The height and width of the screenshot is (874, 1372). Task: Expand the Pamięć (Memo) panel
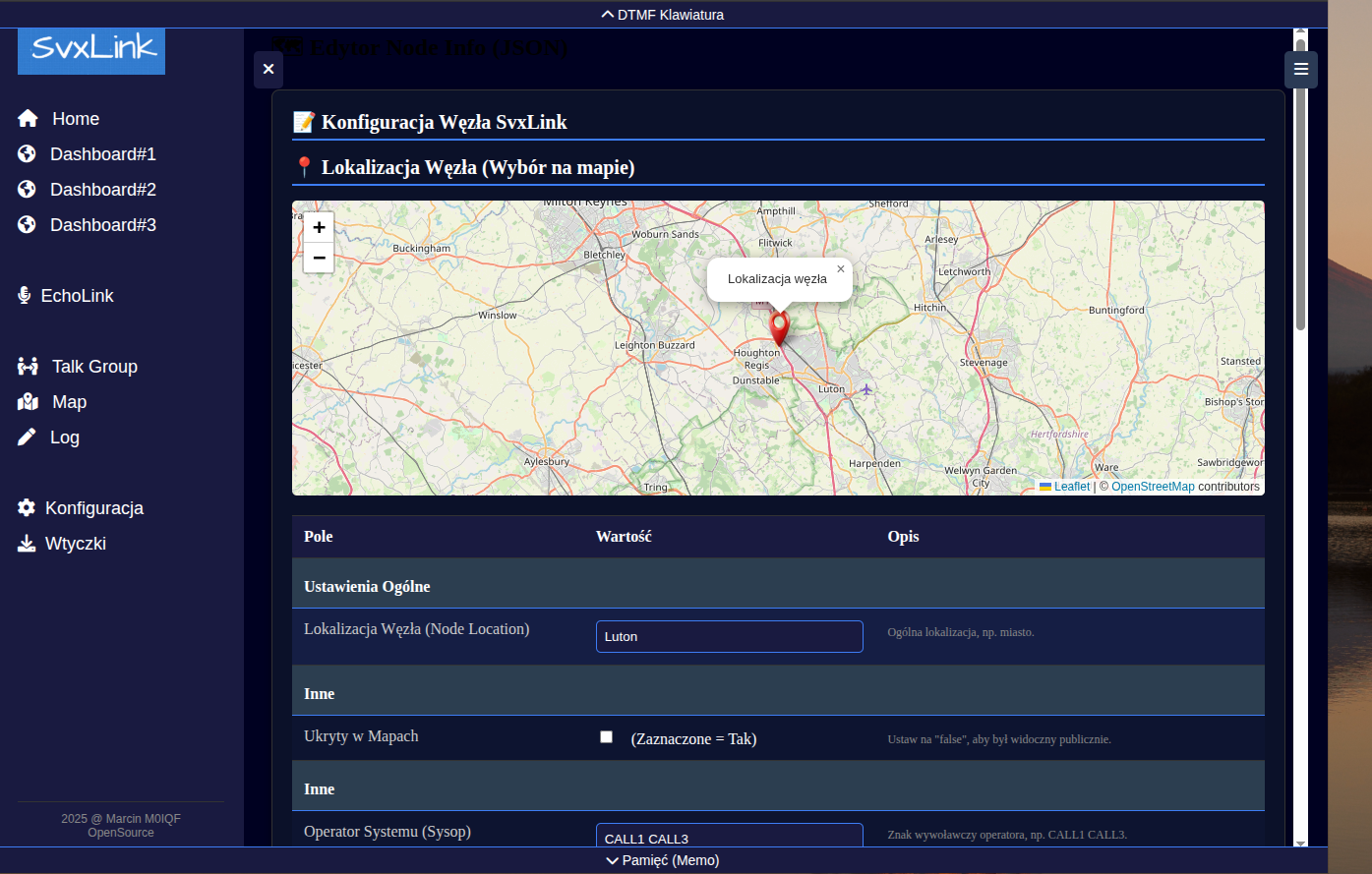(x=663, y=860)
